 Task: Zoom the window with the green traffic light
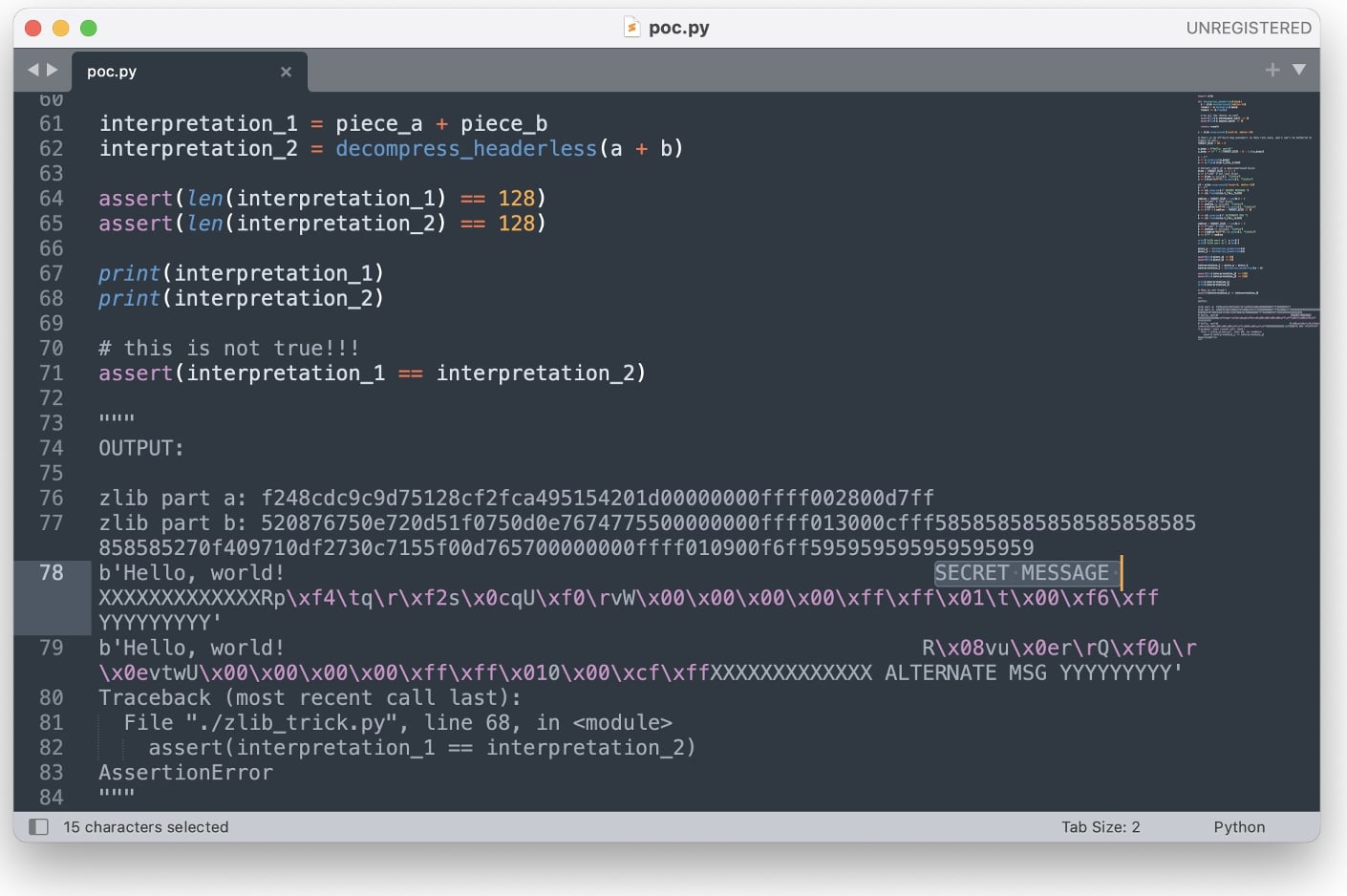click(x=88, y=29)
